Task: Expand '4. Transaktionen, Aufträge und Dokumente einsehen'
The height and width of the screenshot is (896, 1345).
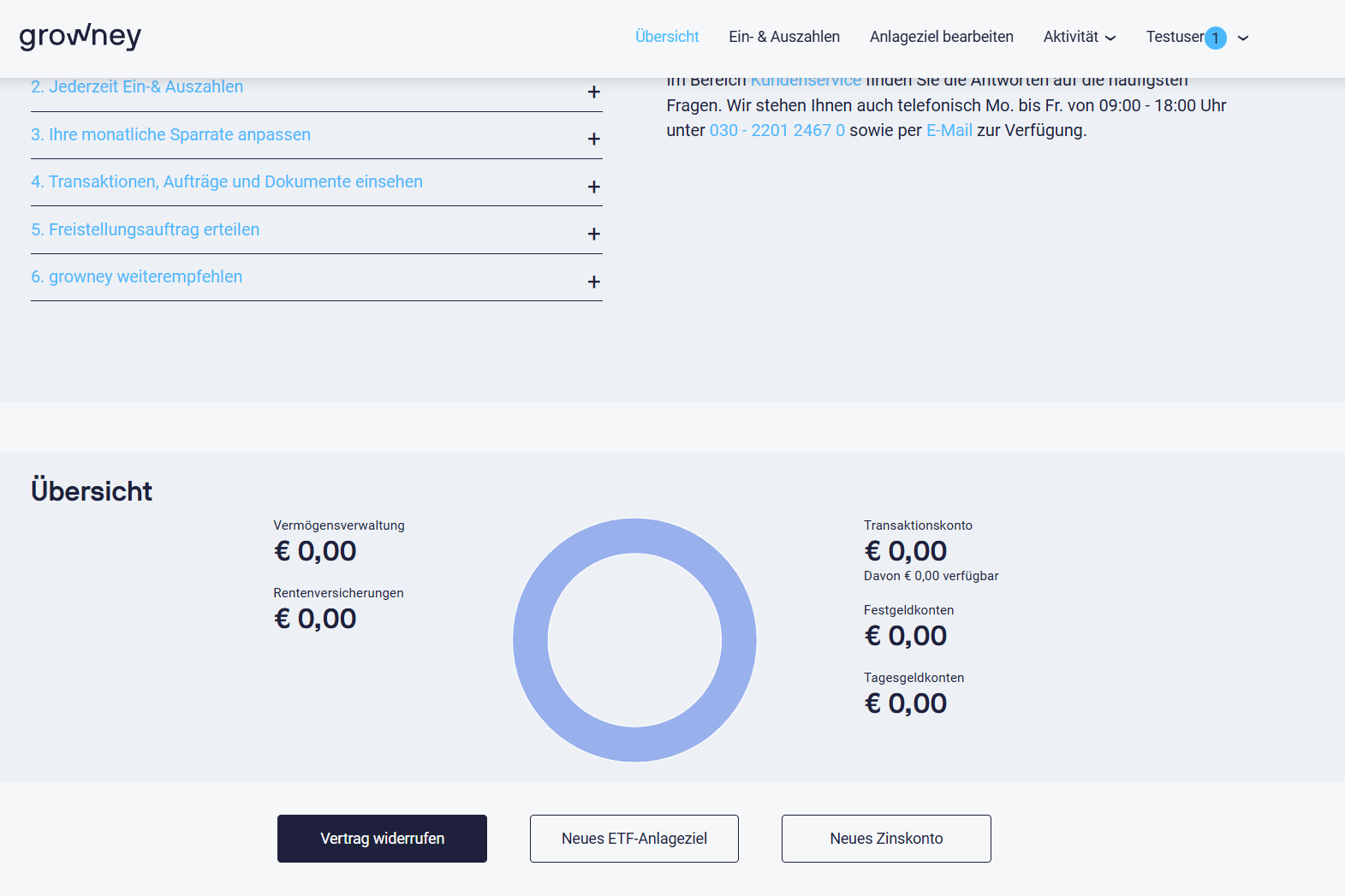Action: tap(317, 182)
